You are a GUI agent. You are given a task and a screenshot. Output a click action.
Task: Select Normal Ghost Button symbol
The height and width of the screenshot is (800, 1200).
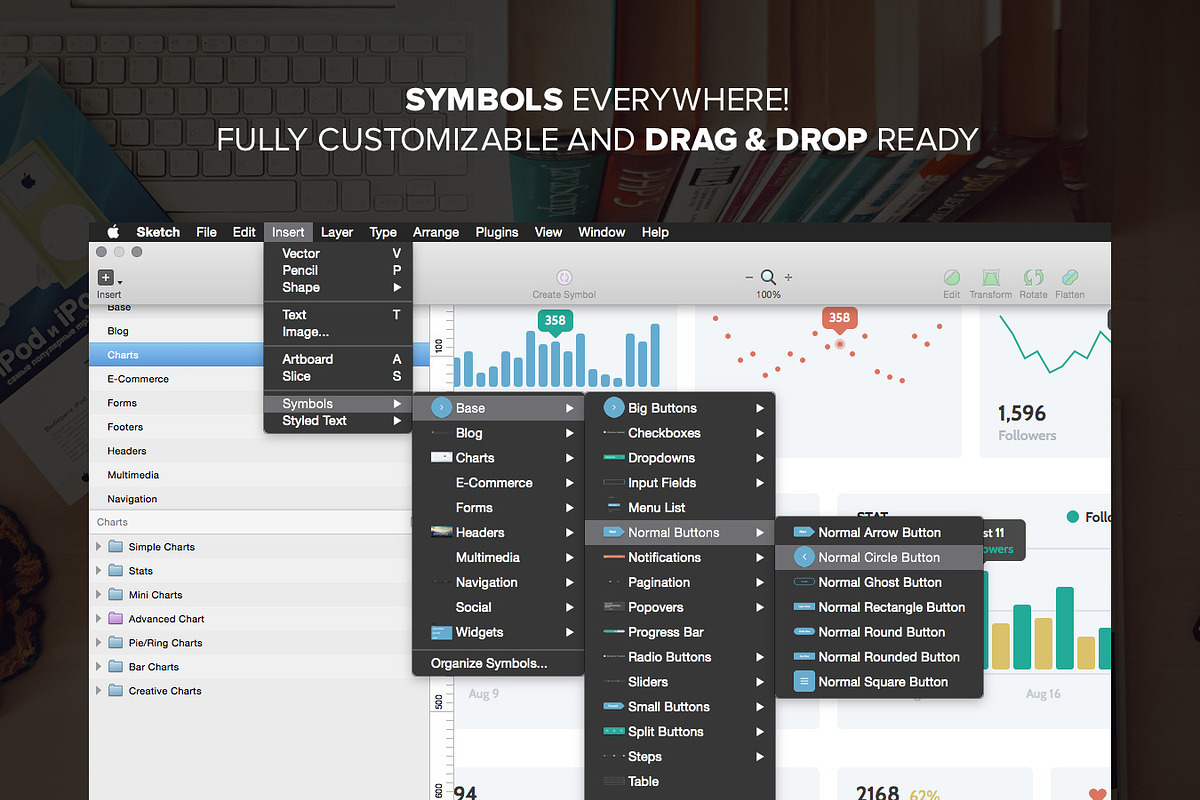point(880,582)
